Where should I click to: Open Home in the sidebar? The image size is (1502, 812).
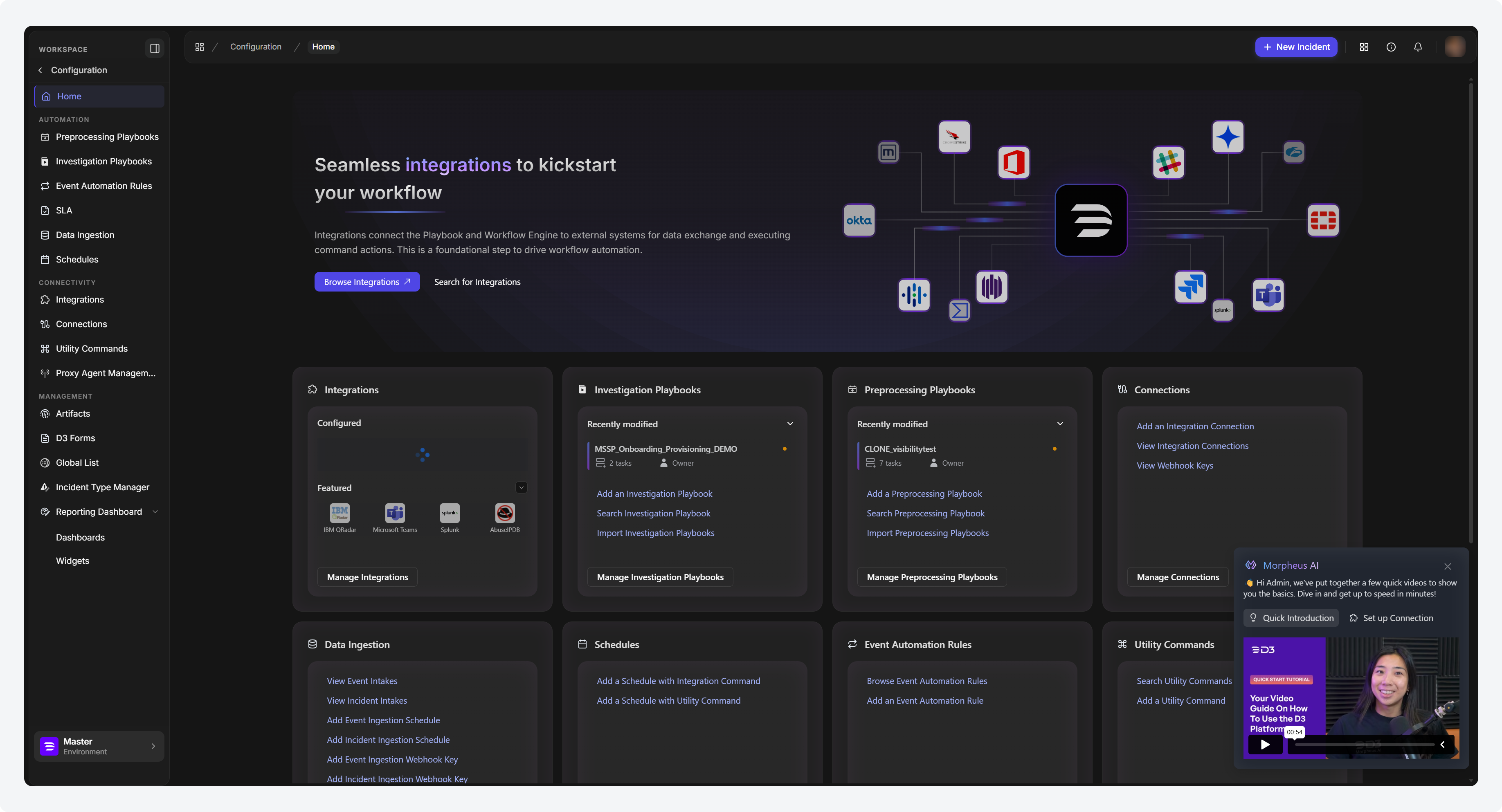(99, 96)
